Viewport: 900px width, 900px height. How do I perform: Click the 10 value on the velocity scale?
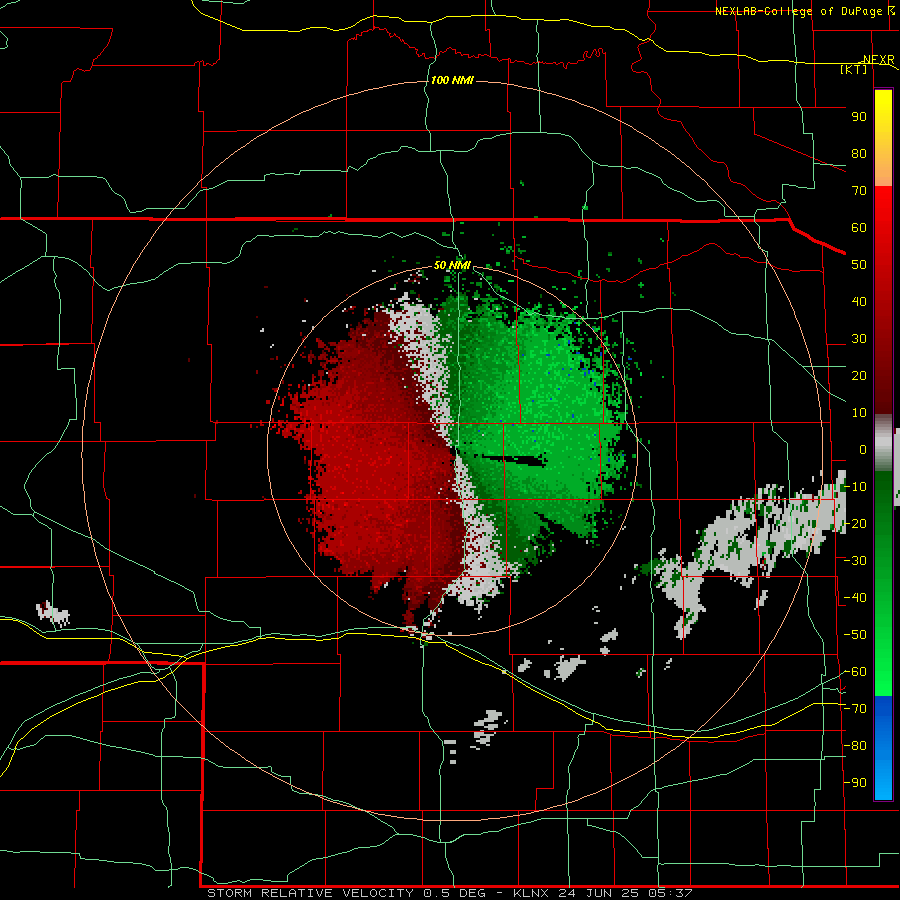point(859,413)
